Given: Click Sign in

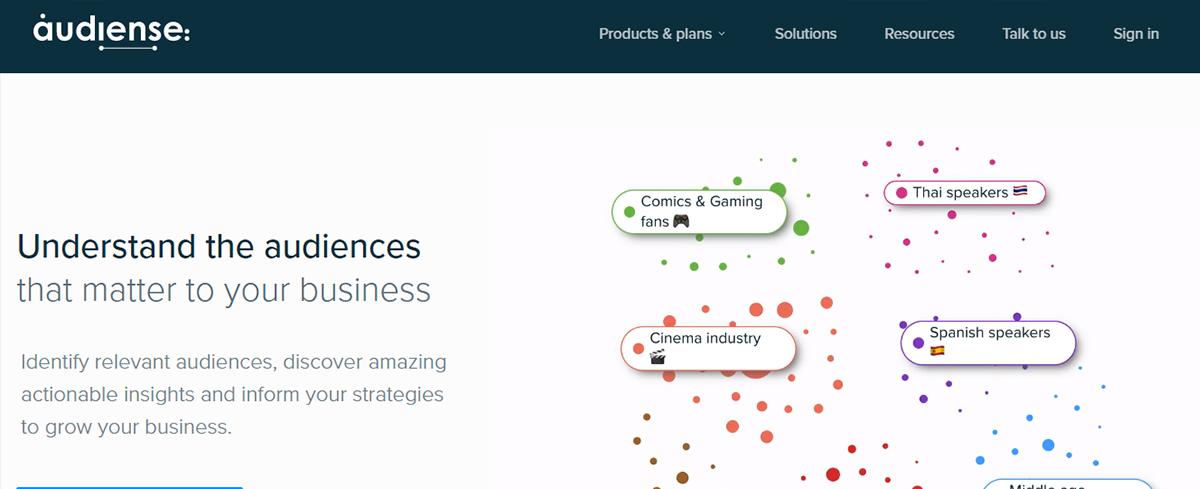Looking at the screenshot, I should point(1136,34).
